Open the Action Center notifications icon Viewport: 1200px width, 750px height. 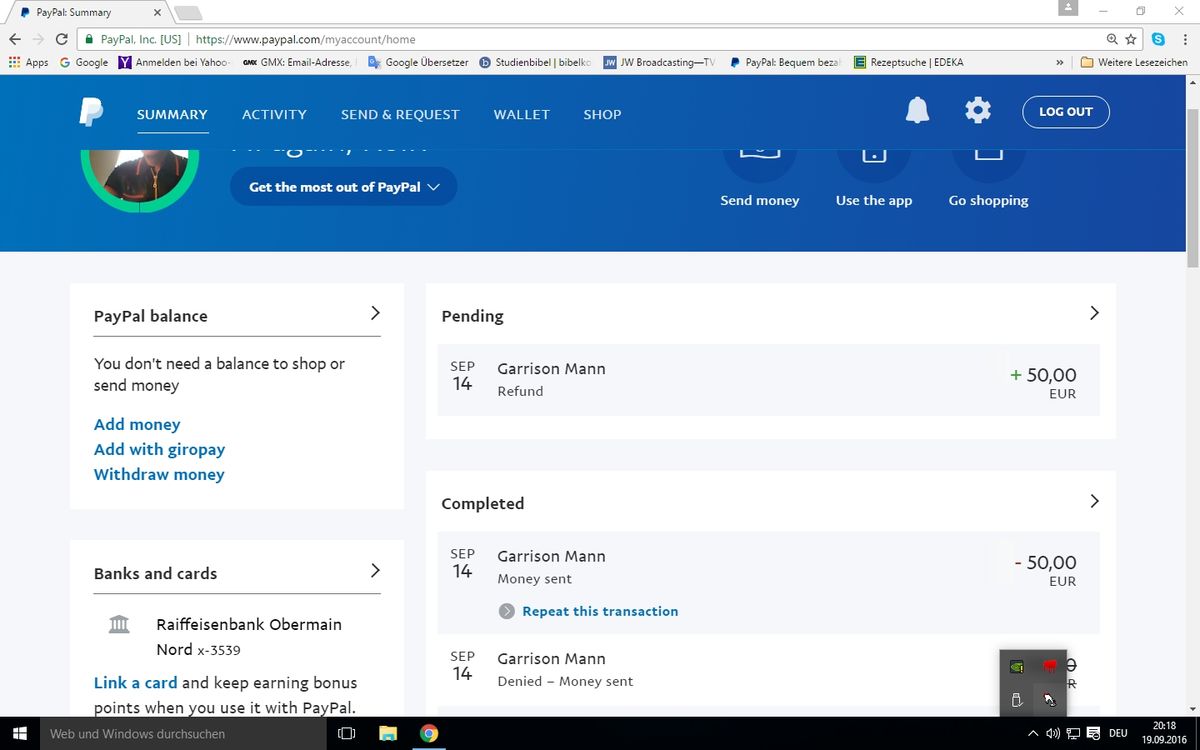[1093, 733]
